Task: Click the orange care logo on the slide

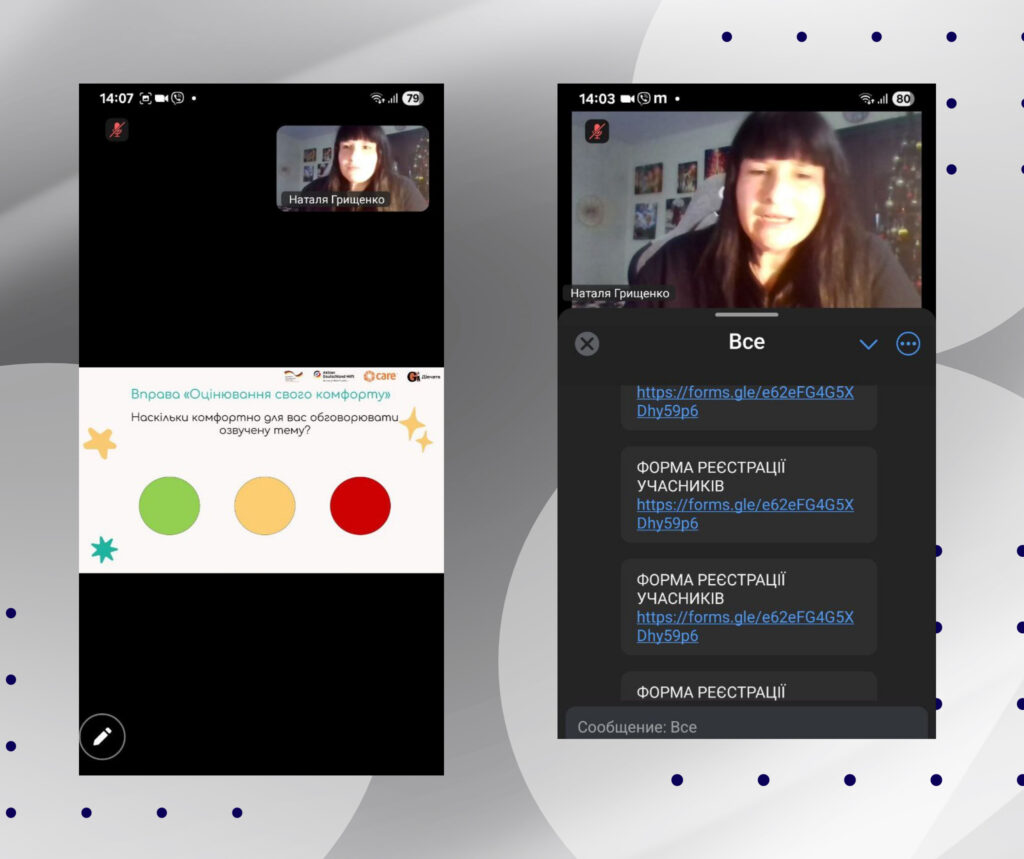Action: click(x=380, y=376)
